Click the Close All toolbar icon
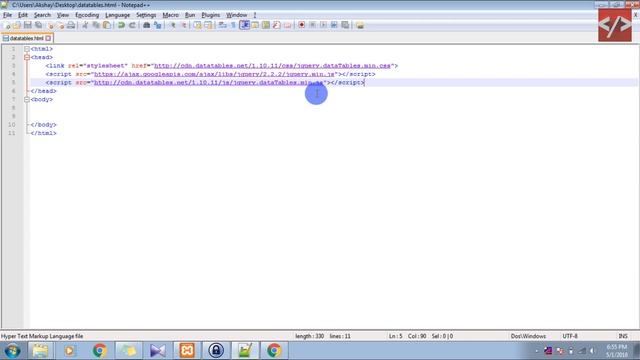 60,25
